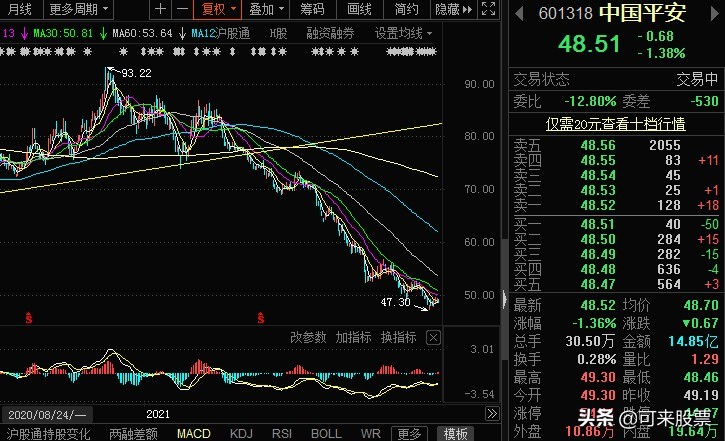The width and height of the screenshot is (725, 441).
Task: Activate the 画线 drawing tool
Action: pos(359,9)
